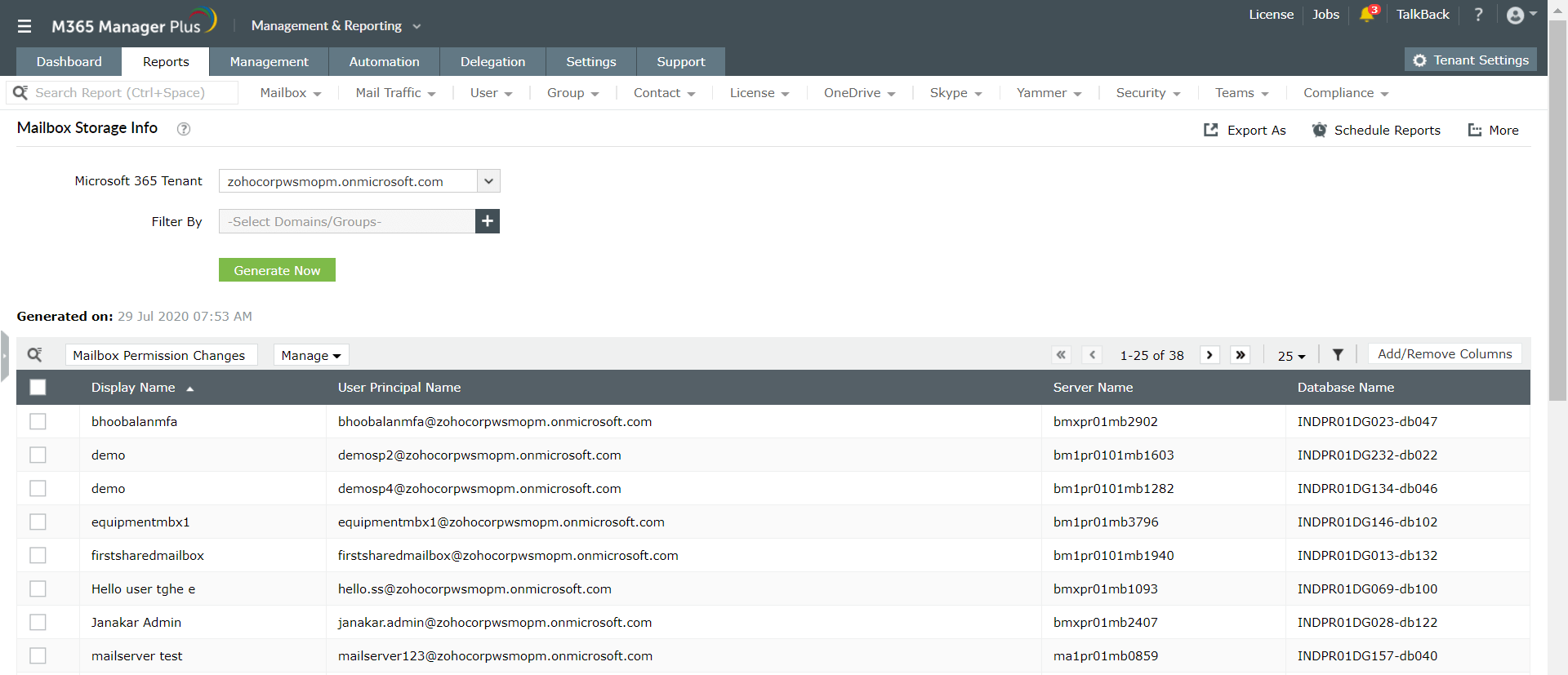
Task: Go to the last page of results
Action: tap(1241, 355)
